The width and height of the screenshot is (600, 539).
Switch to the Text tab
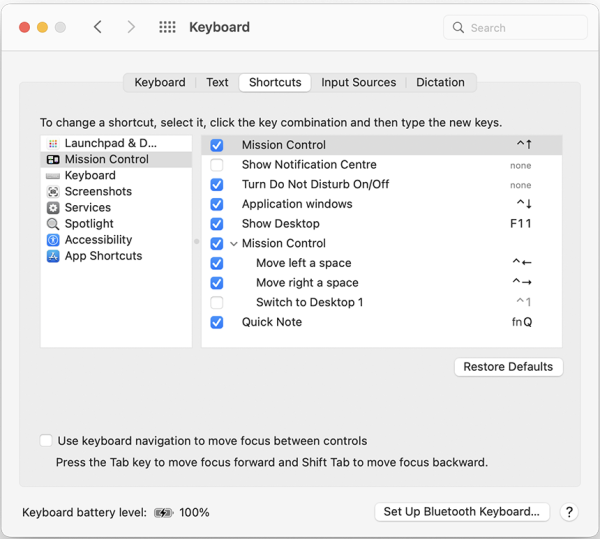[217, 82]
